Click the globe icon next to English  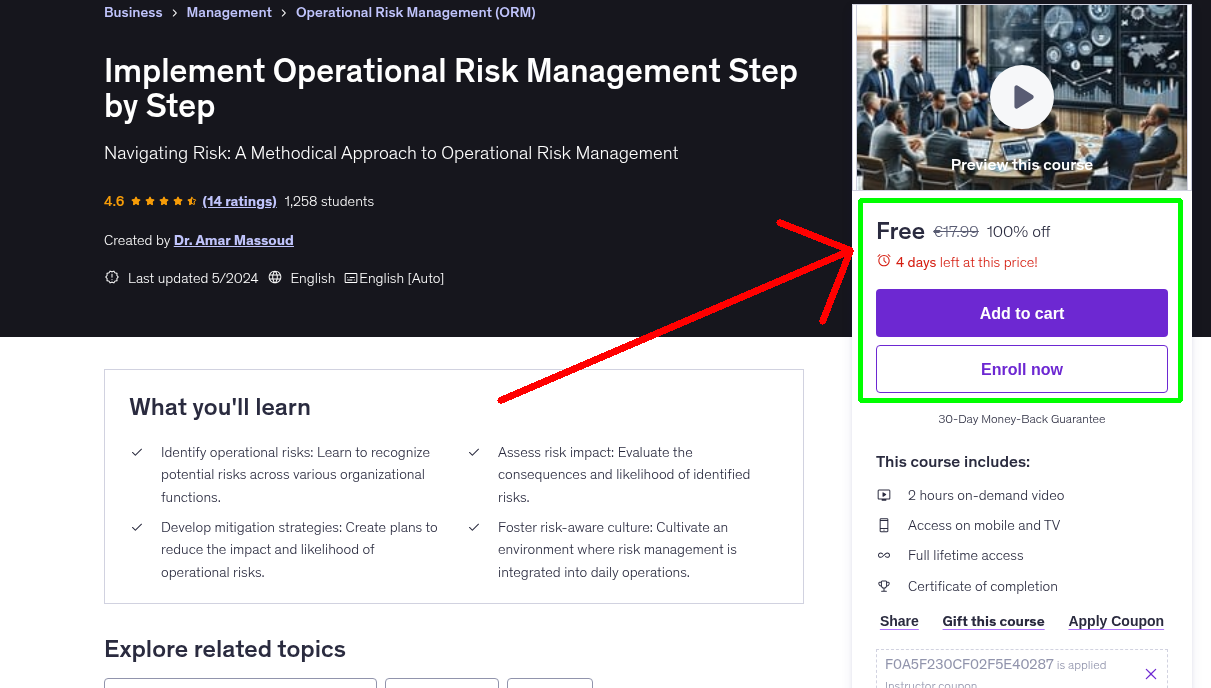click(275, 277)
